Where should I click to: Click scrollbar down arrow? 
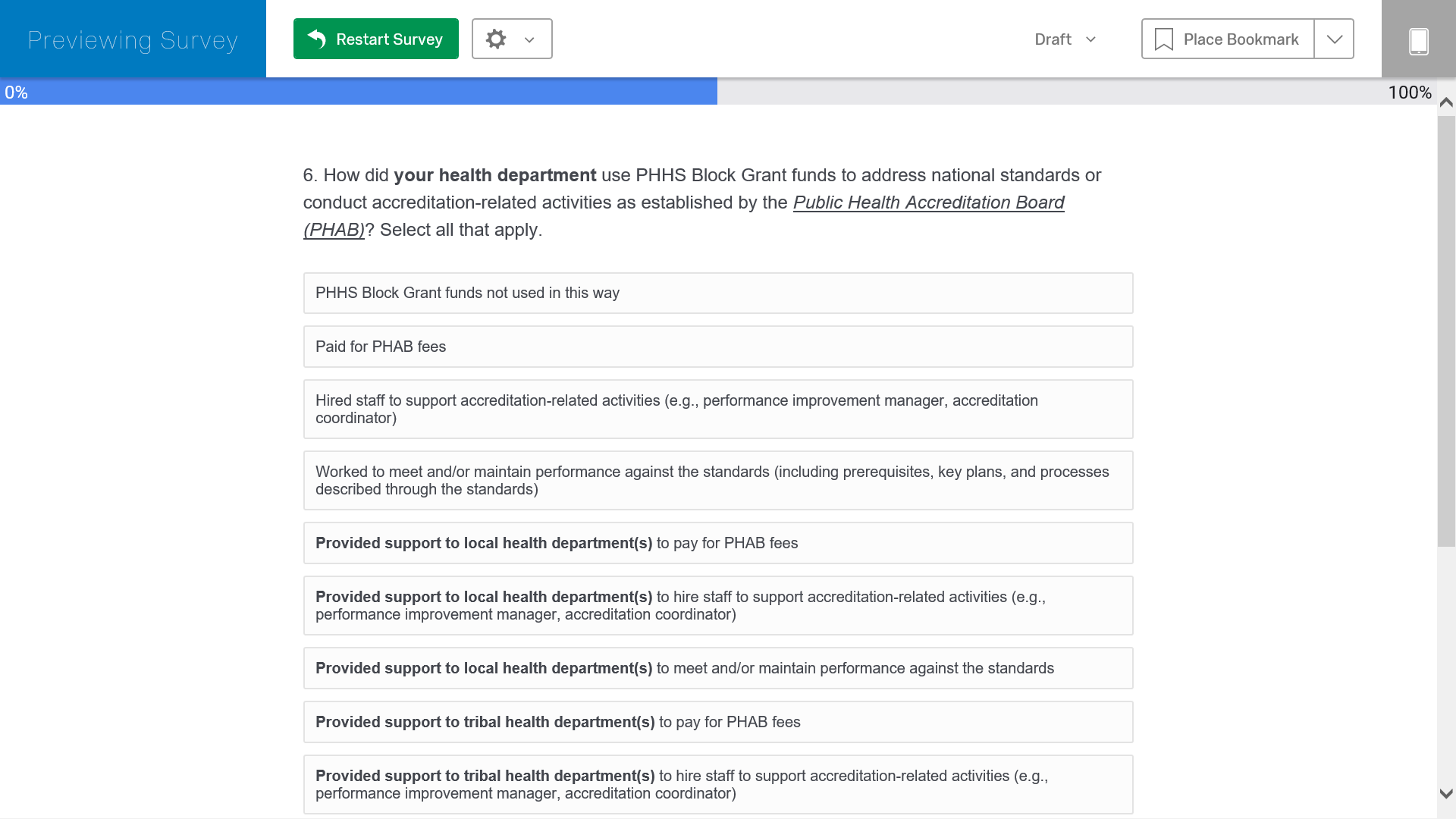(1446, 794)
